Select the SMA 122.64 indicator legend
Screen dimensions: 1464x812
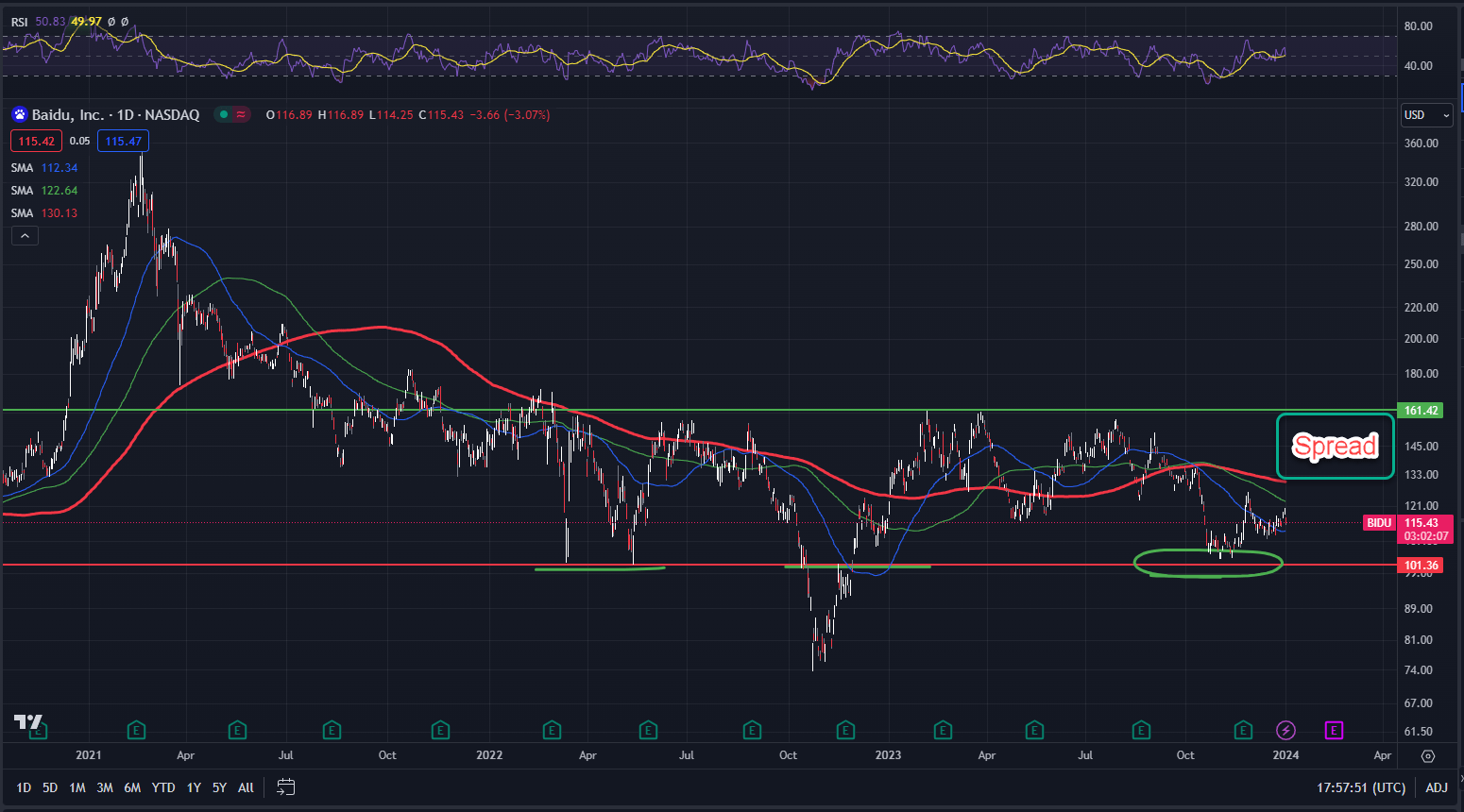pos(44,190)
